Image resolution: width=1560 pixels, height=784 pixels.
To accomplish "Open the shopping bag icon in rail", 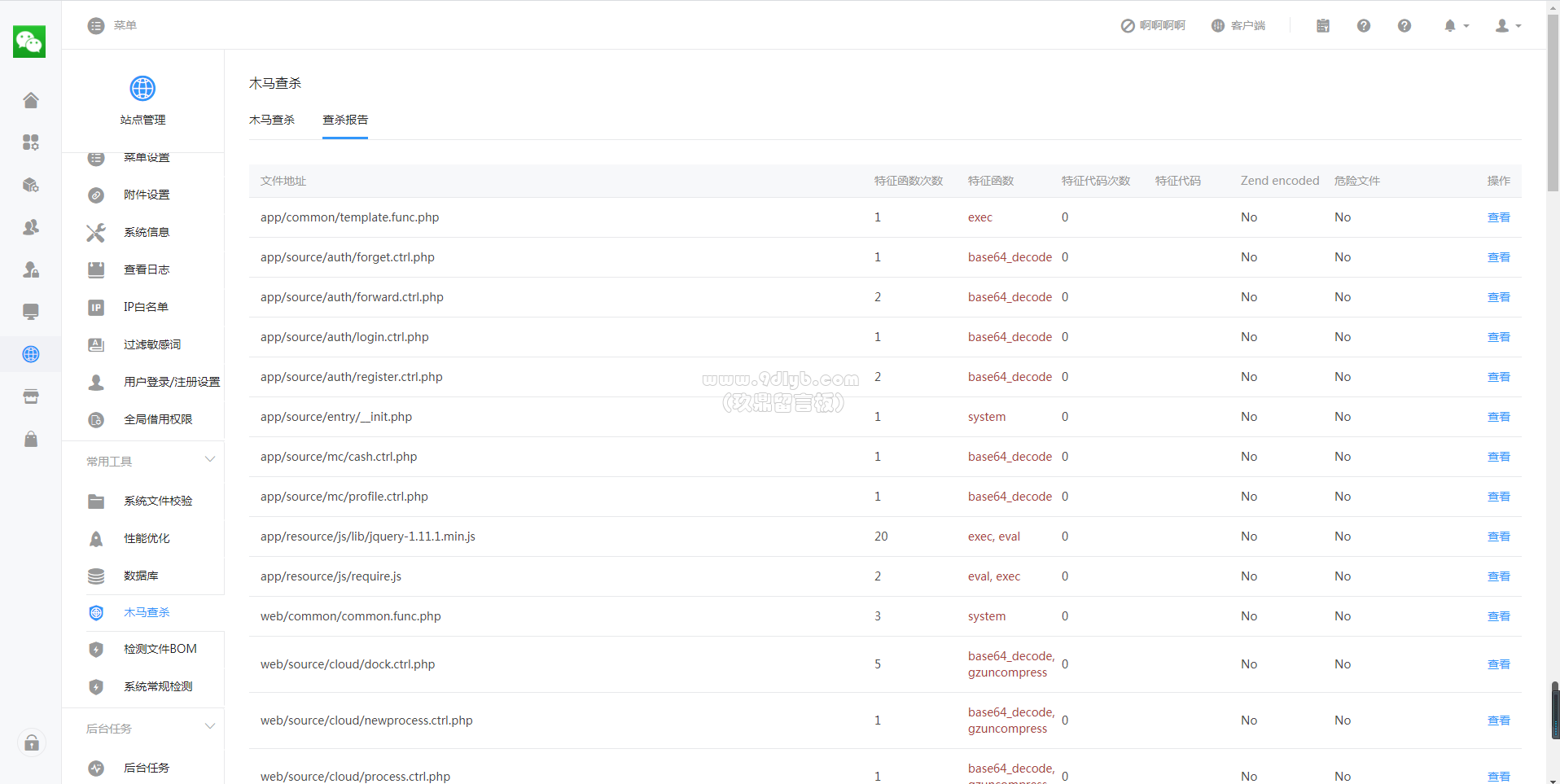I will pyautogui.click(x=31, y=440).
